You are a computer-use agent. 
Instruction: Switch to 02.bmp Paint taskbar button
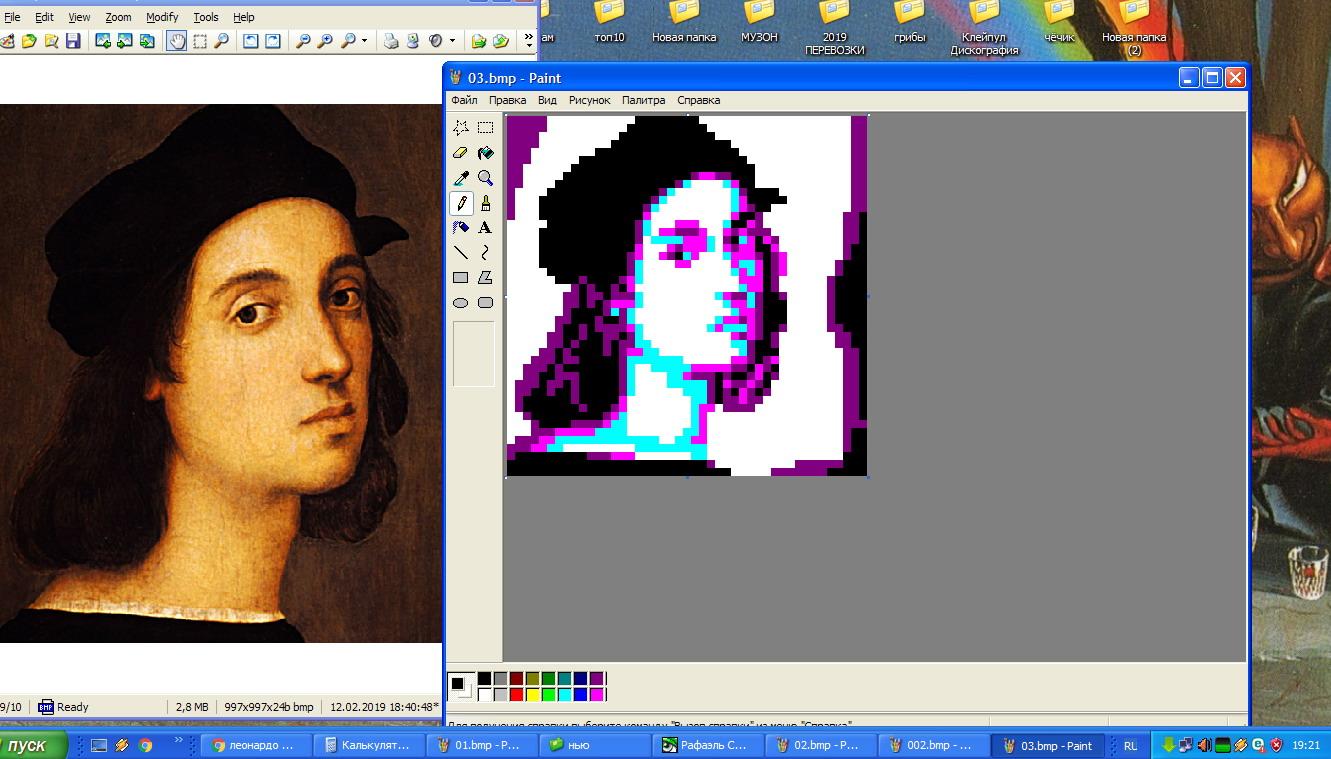[818, 745]
